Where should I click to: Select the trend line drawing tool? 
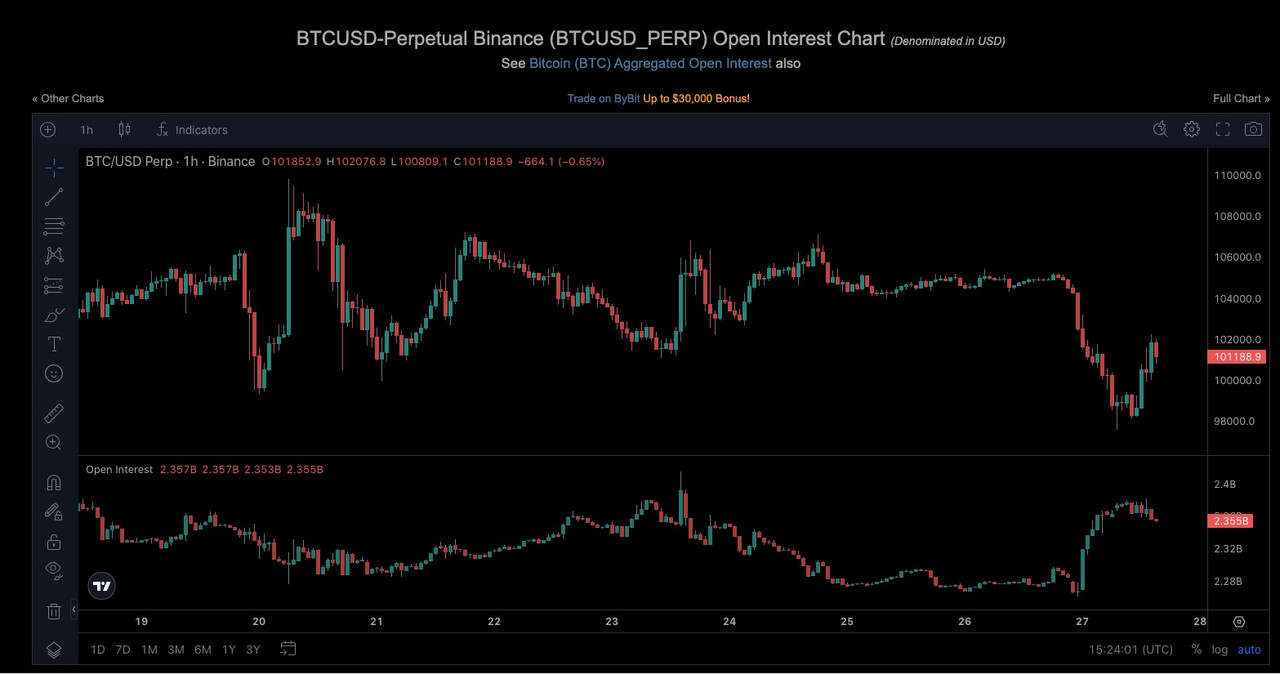coord(54,197)
